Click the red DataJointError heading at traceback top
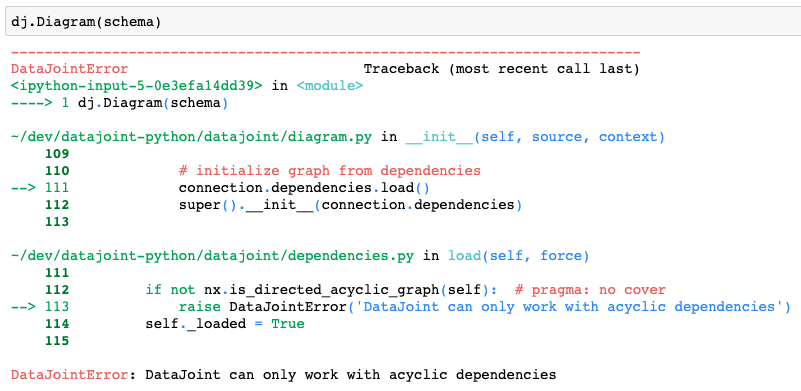Screen dimensions: 801x391 point(69,69)
